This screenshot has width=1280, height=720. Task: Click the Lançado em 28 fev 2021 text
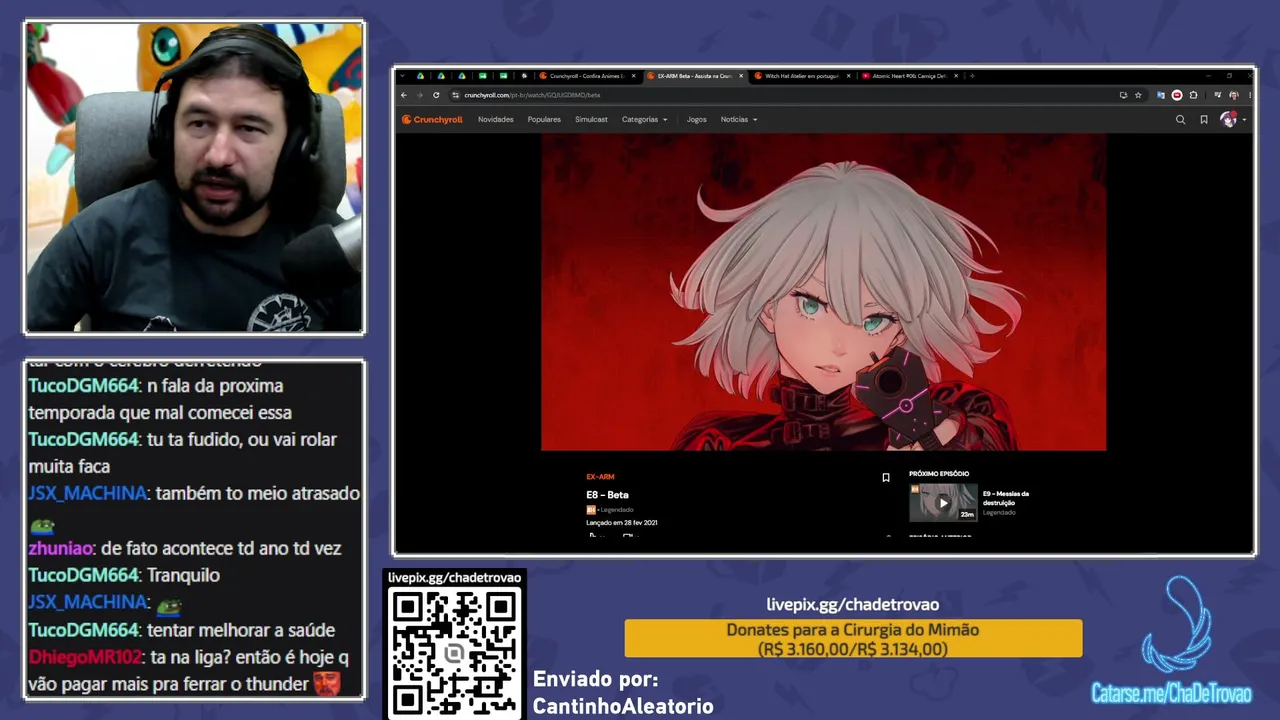pos(622,522)
